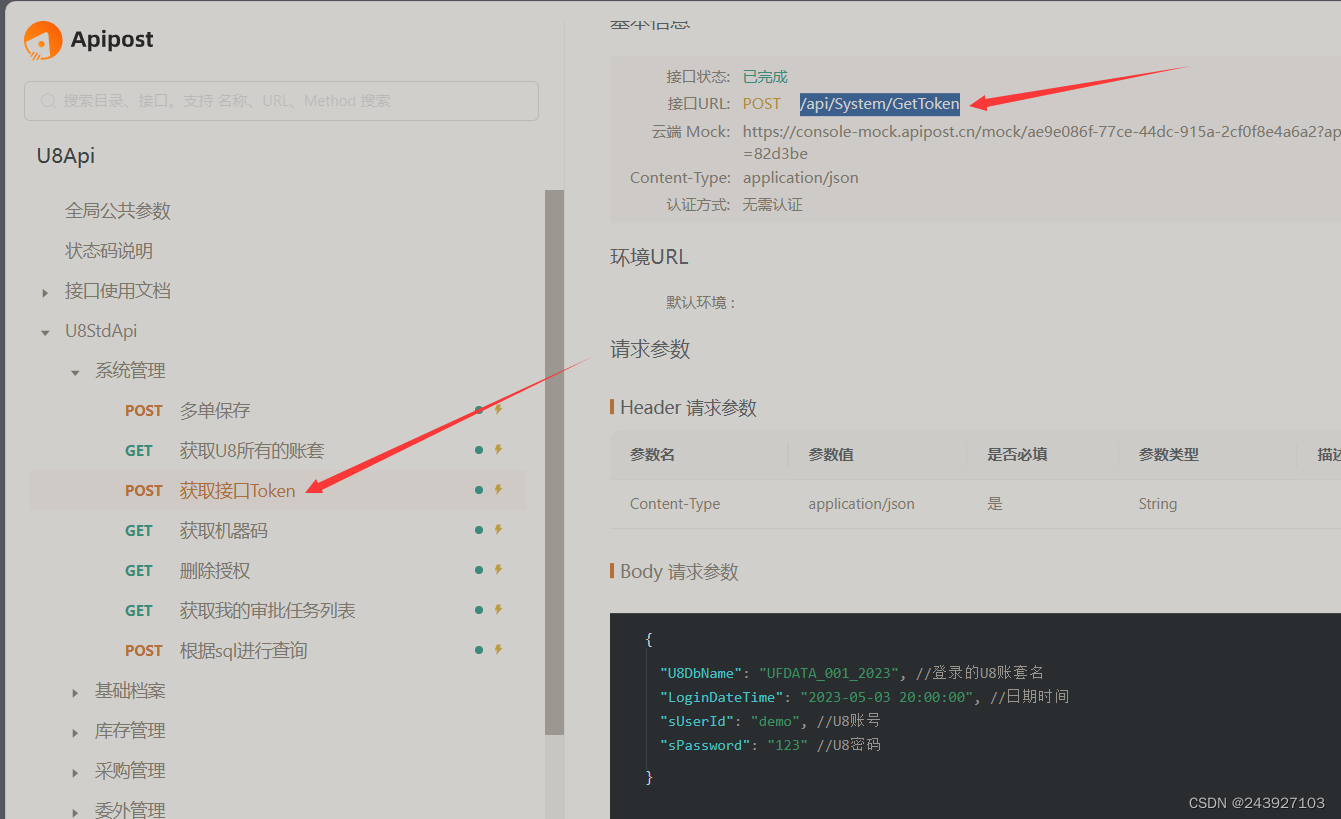The image size is (1341, 819).
Task: Click the Content-Type cell in header table
Action: [675, 504]
